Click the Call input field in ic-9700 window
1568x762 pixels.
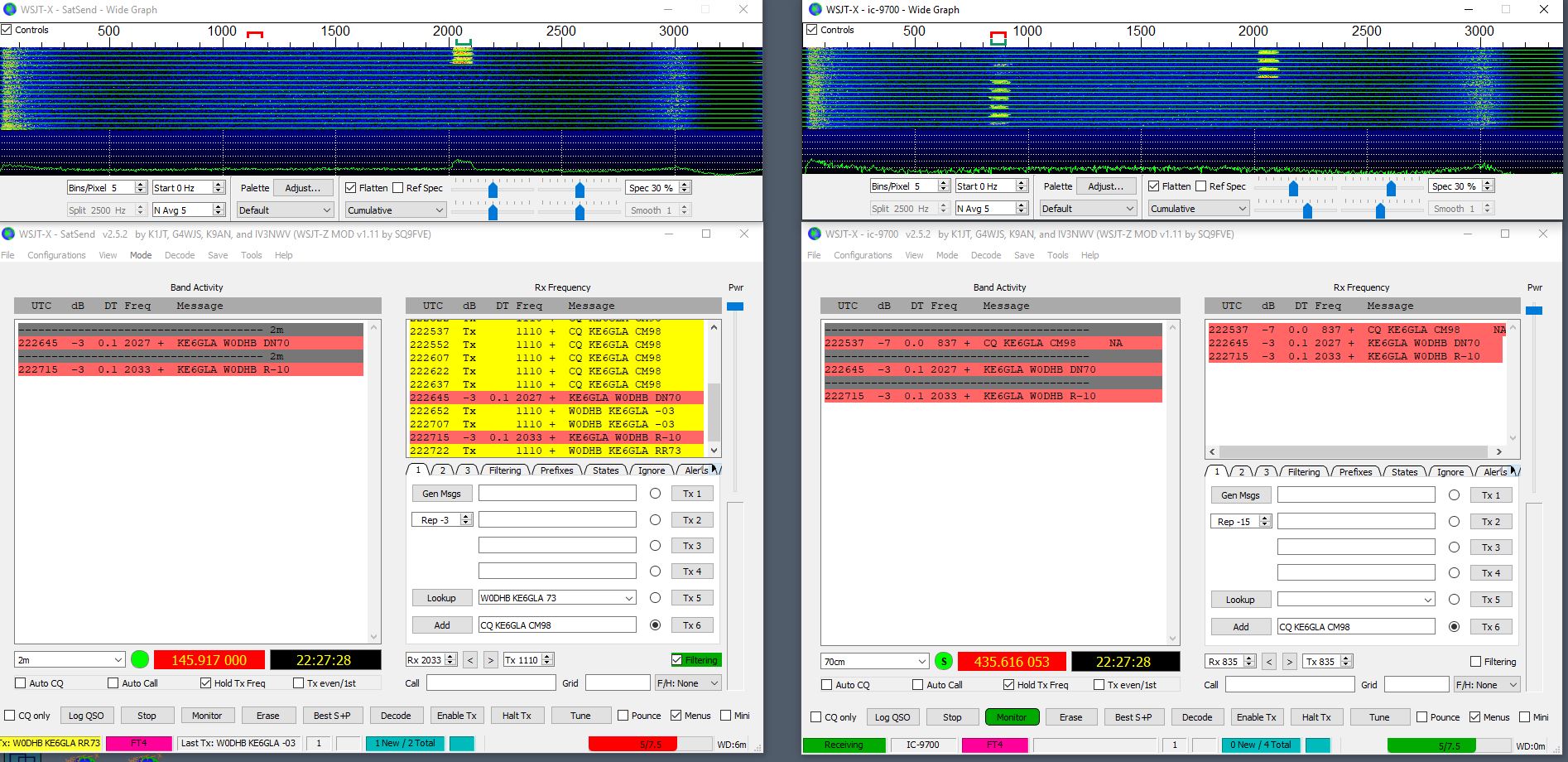click(x=1289, y=685)
